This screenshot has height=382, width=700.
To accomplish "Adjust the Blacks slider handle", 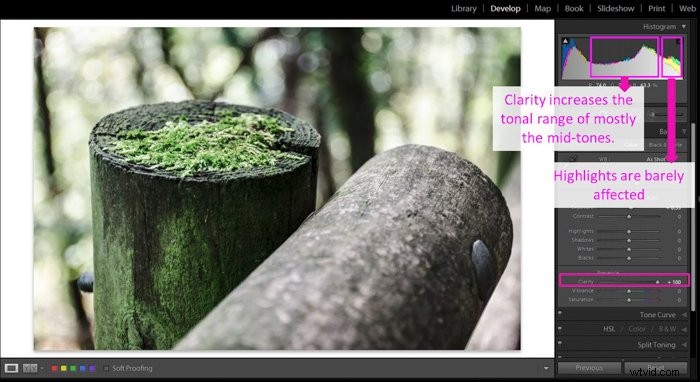I will [x=629, y=258].
